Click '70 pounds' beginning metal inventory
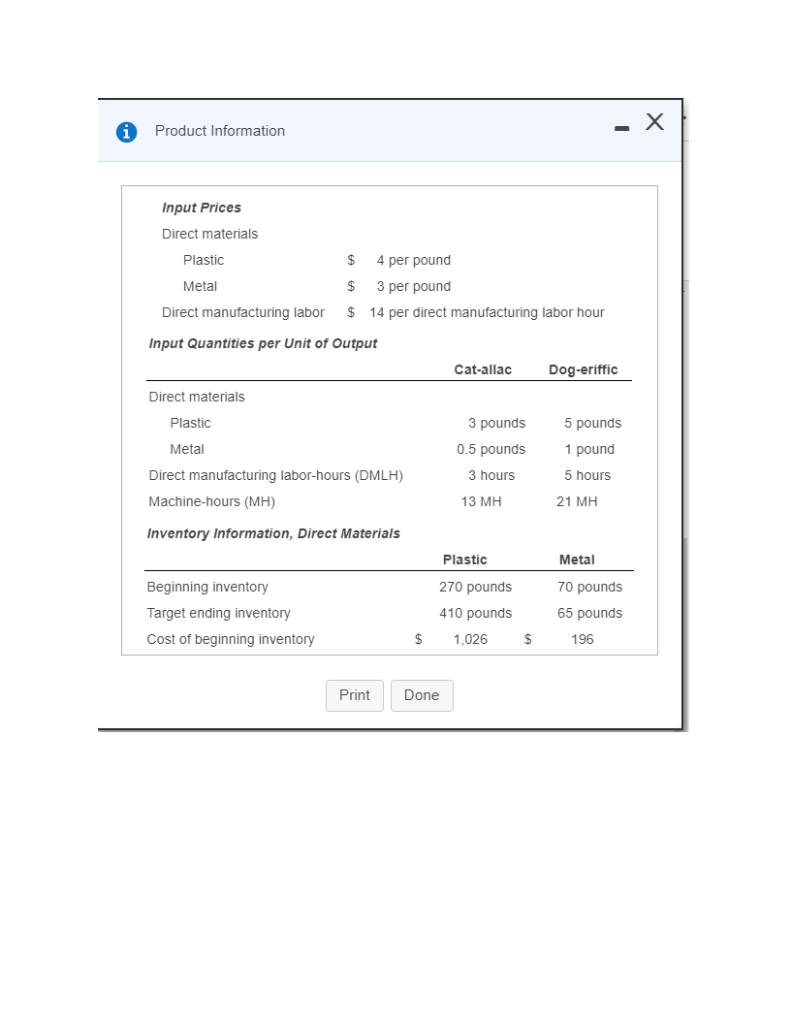Image resolution: width=791 pixels, height=1024 pixels. [x=590, y=587]
